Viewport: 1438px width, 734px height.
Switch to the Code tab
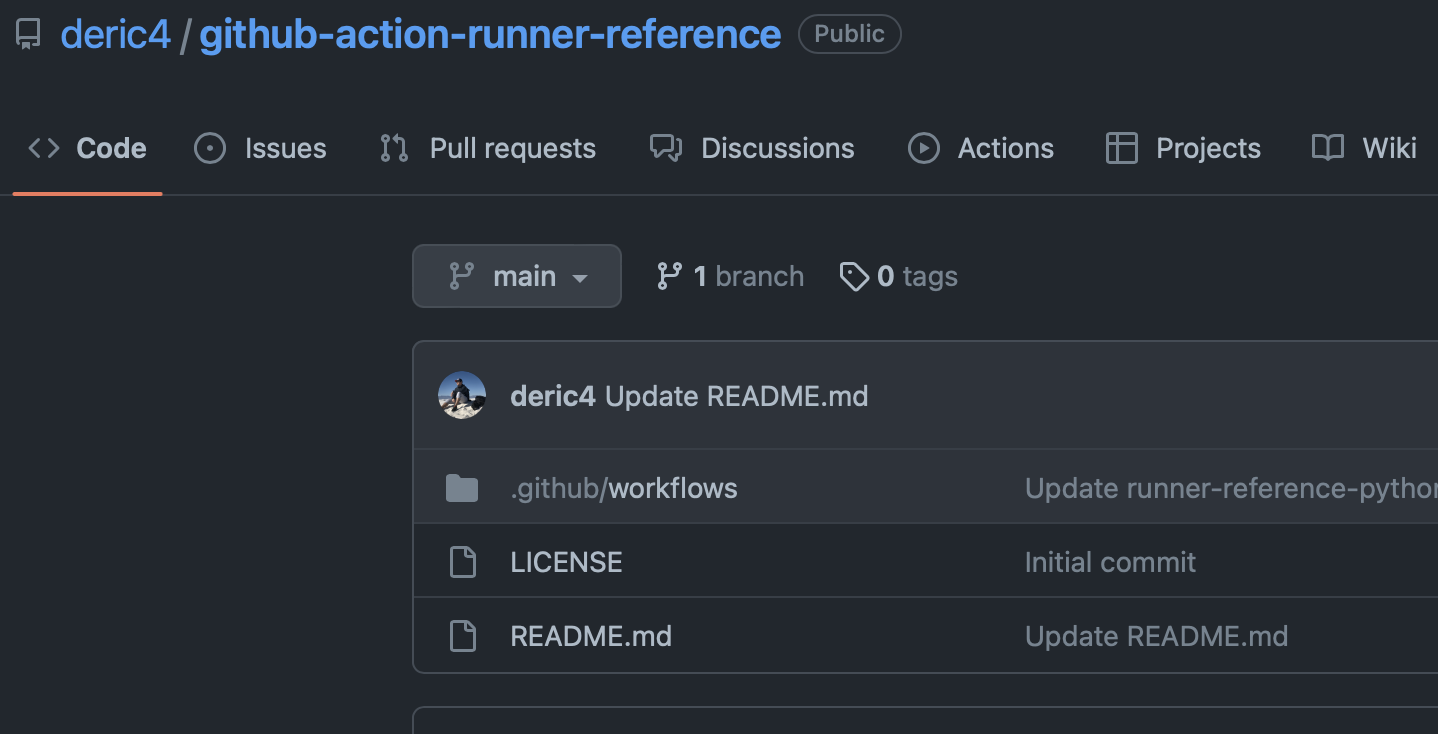[87, 149]
